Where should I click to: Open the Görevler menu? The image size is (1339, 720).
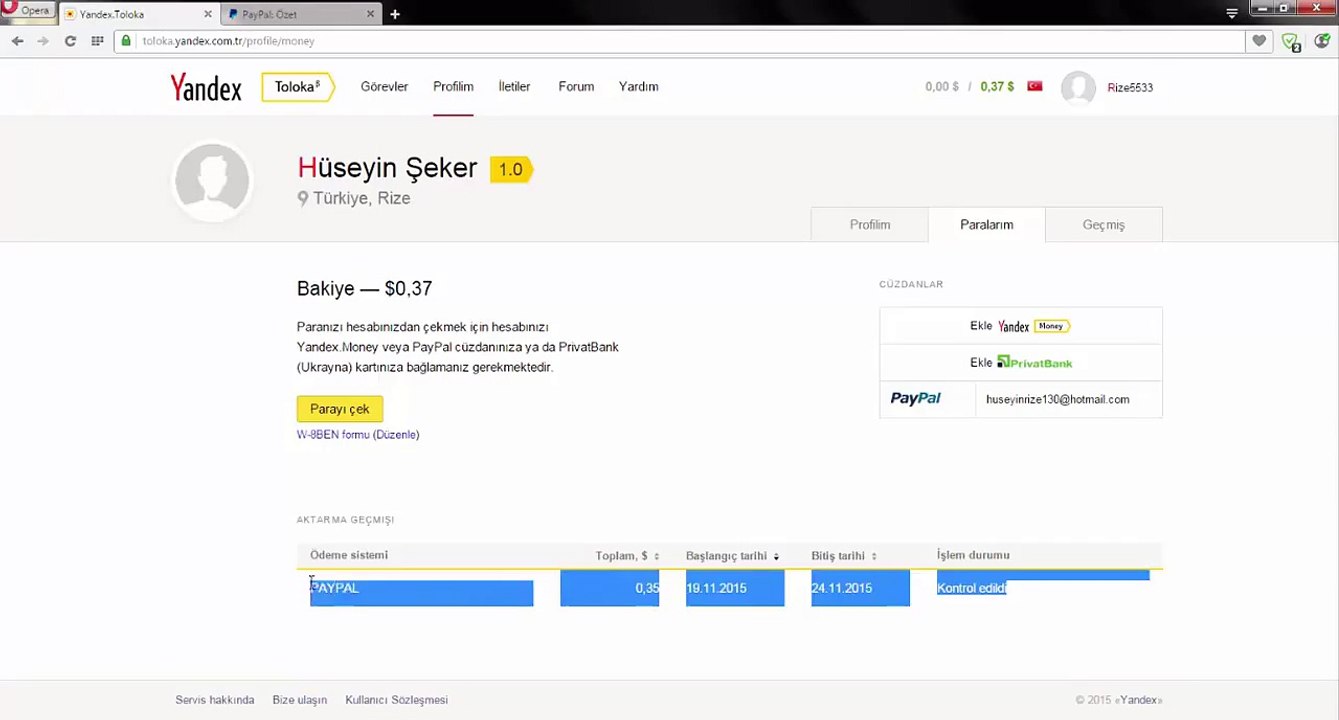384,86
